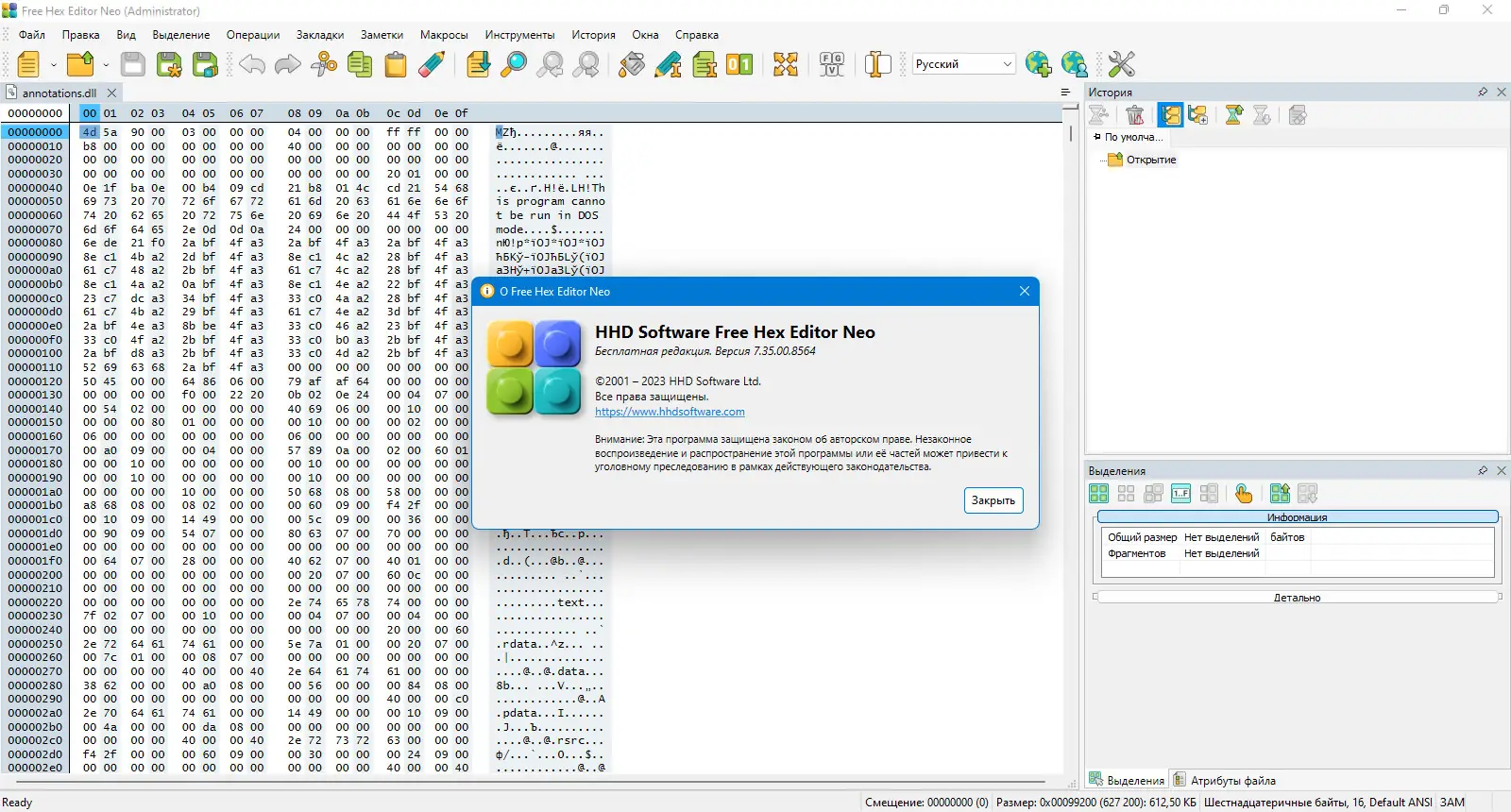Click the green grid with up arrow icon
1511x812 pixels.
tap(1280, 494)
